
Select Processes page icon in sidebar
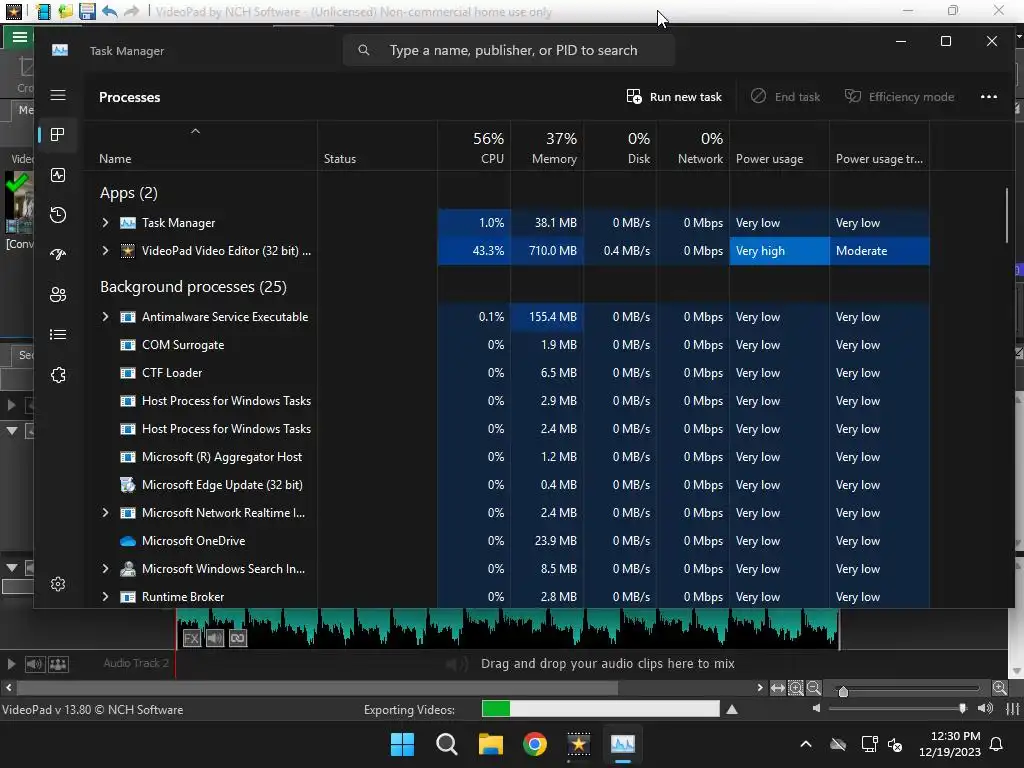click(58, 135)
